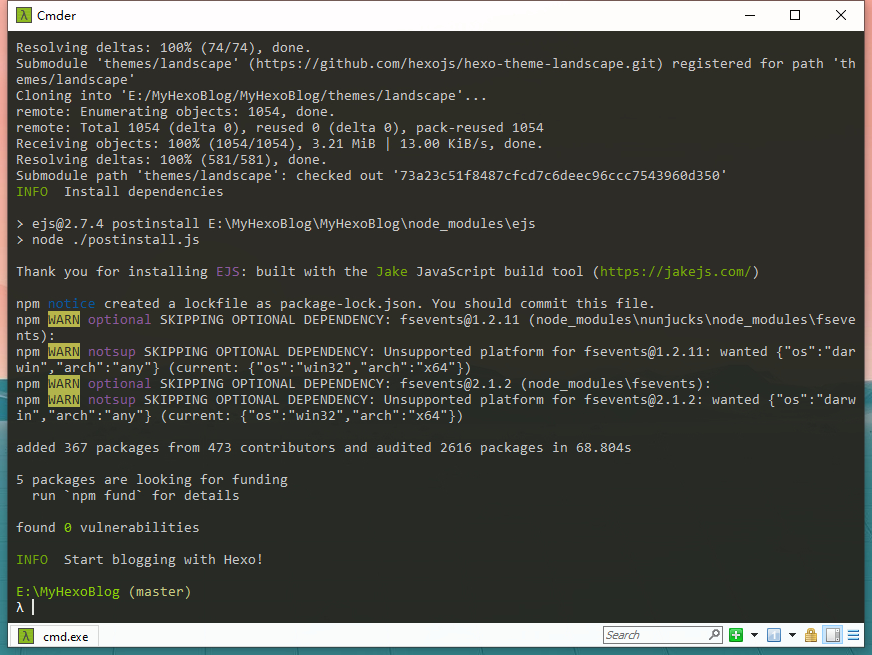This screenshot has height=655, width=872.
Task: Click WARN badge on fsevents@1.2.11 optional line
Action: pos(63,320)
